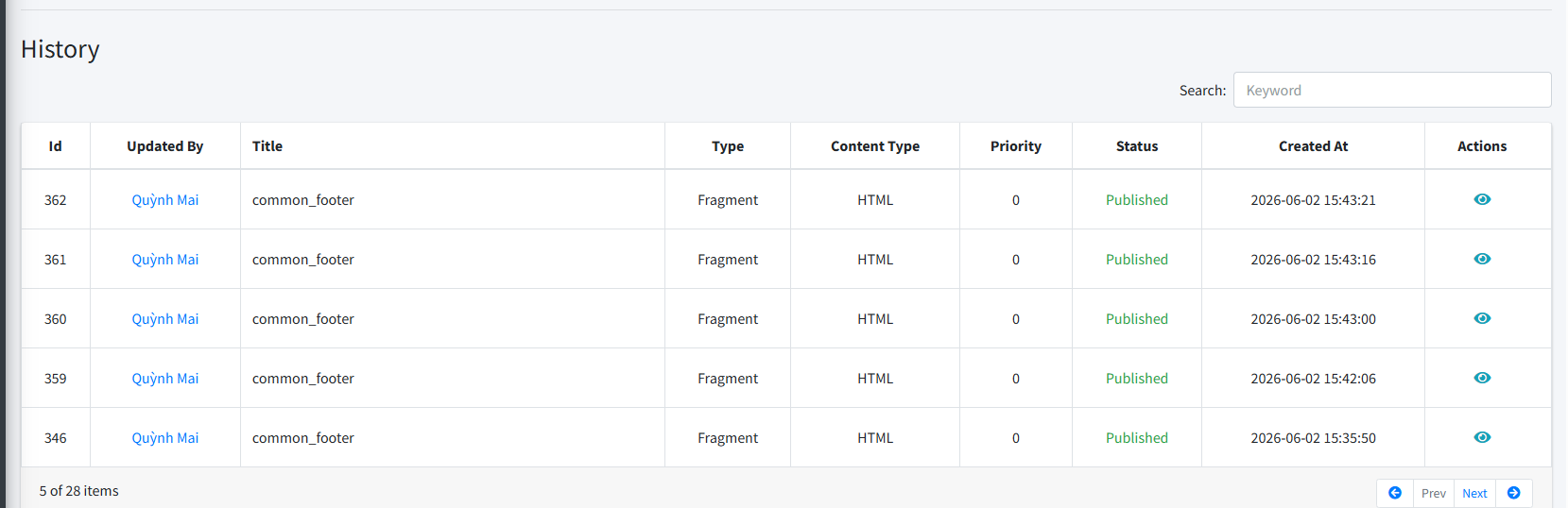Click the Next pagination button
Viewport: 1568px width, 508px height.
[1474, 493]
